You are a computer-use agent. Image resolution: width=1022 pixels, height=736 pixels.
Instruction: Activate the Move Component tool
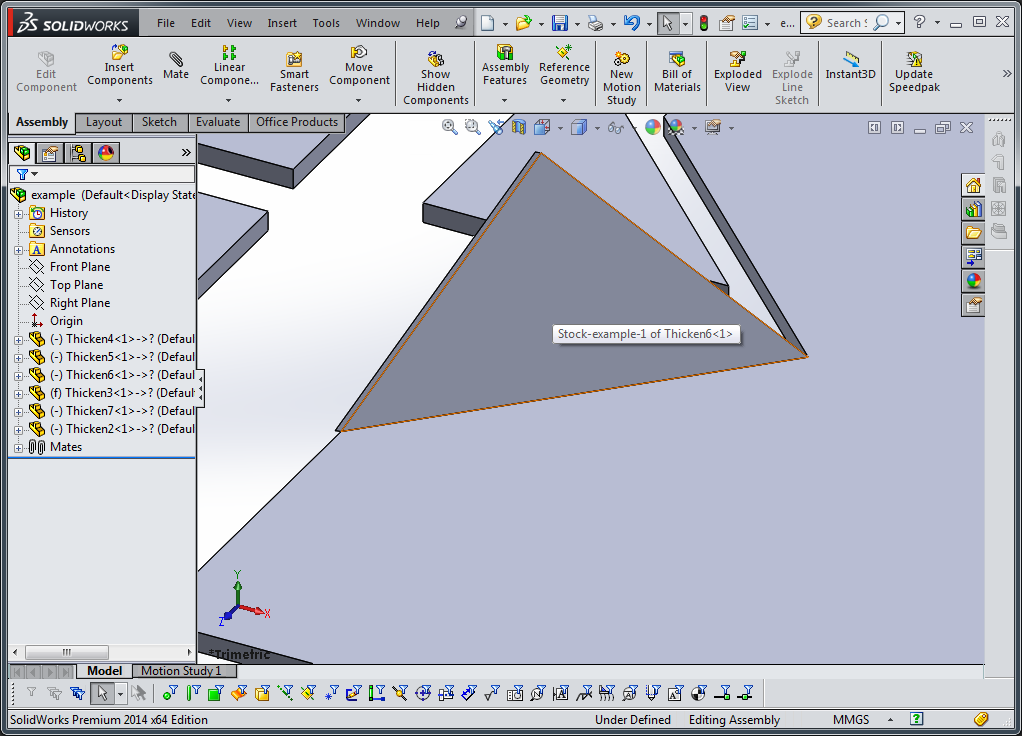point(358,70)
